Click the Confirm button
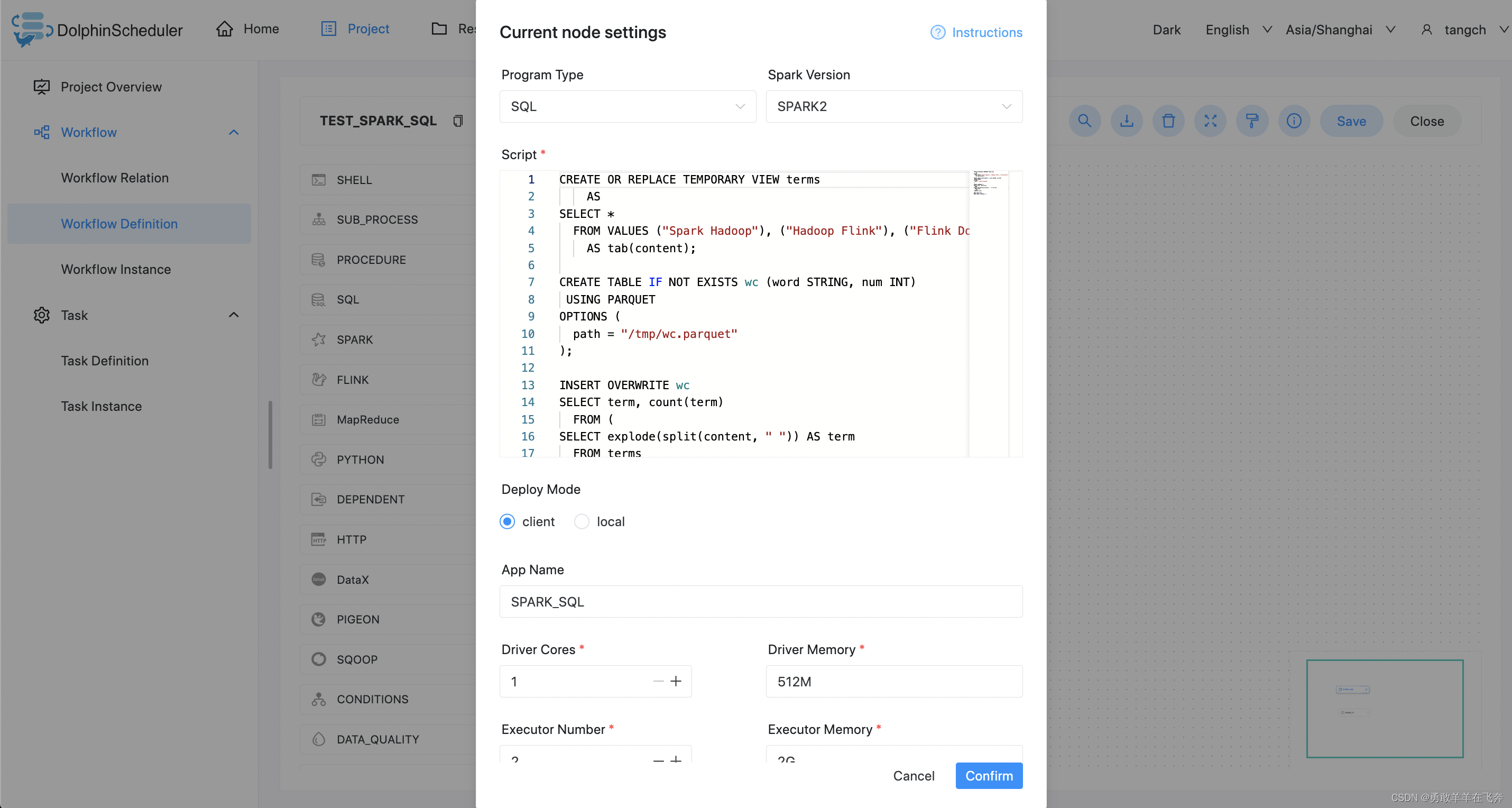This screenshot has height=808, width=1512. (x=988, y=776)
